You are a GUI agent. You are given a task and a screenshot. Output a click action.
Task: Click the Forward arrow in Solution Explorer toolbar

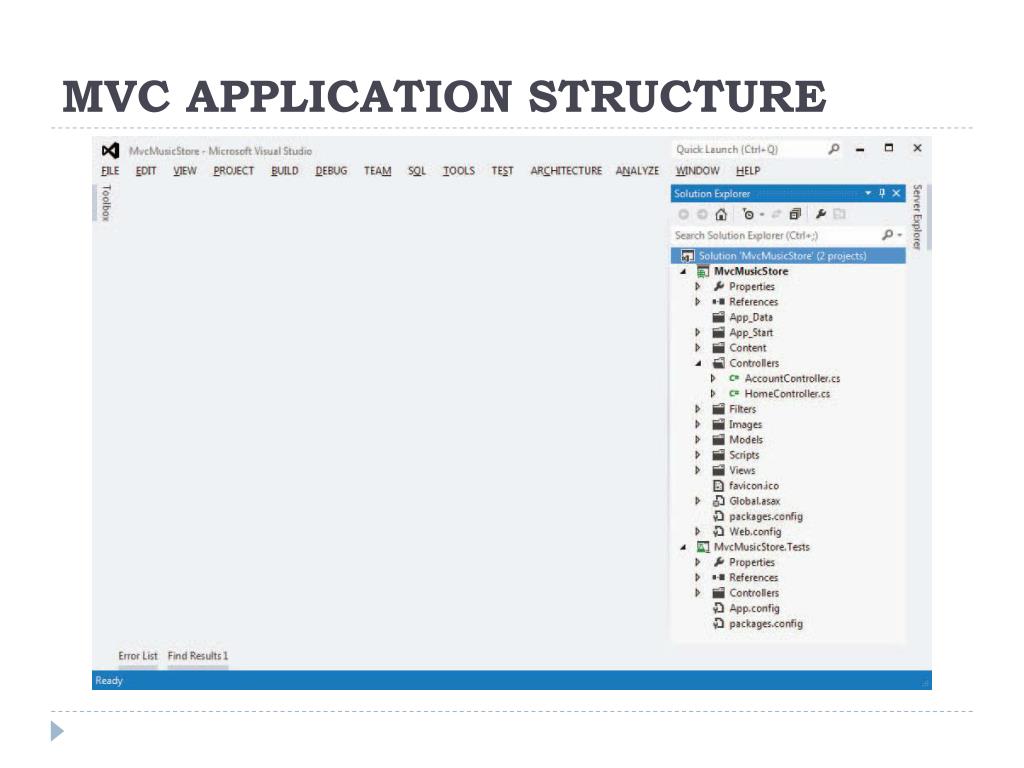(x=702, y=214)
